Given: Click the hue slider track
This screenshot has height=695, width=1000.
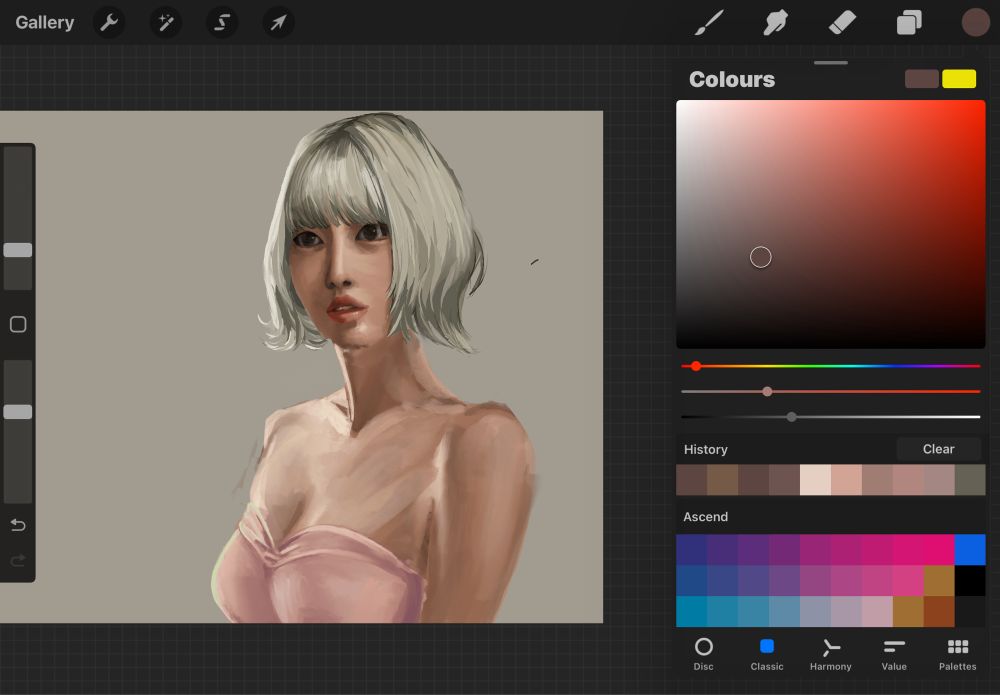Looking at the screenshot, I should pyautogui.click(x=830, y=366).
